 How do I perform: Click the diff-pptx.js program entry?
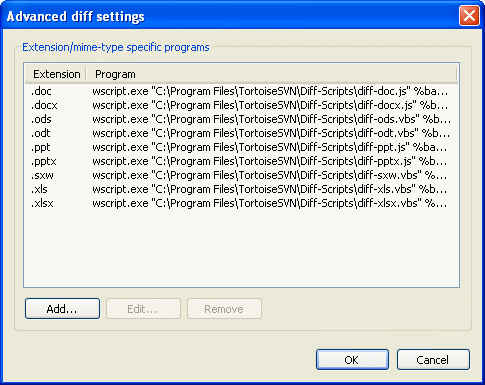270,161
